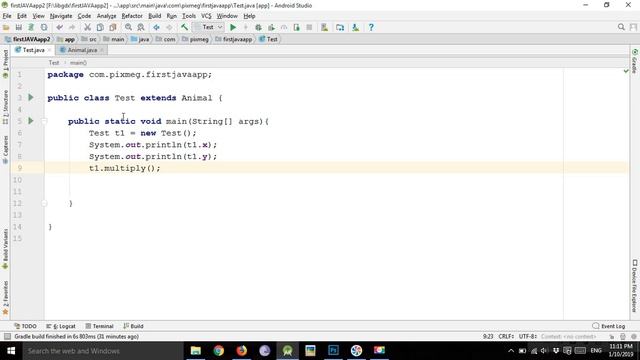640x360 pixels.
Task: Open the AVD Manager toolbar icon
Action: (324, 27)
